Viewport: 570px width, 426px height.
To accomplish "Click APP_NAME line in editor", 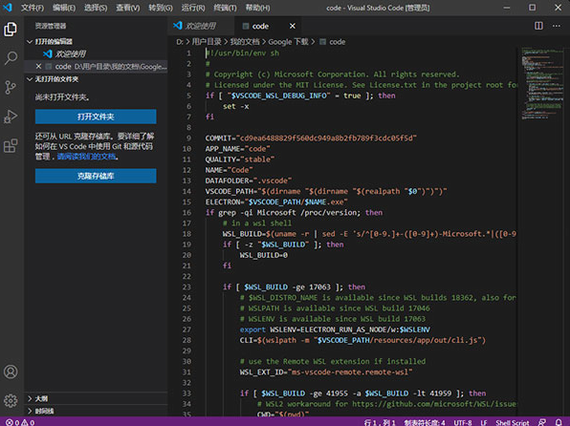I will pyautogui.click(x=238, y=149).
